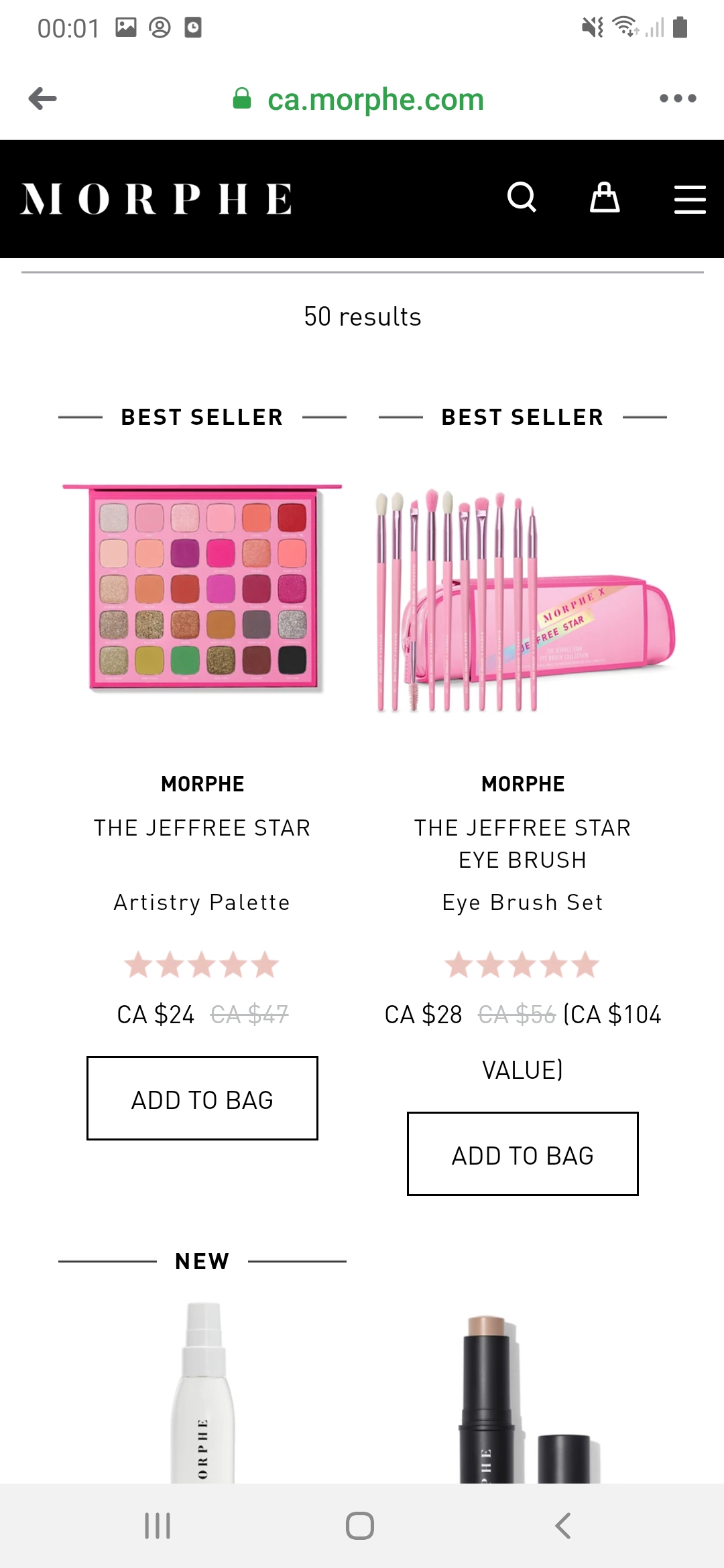
Task: Tap the browser back arrow
Action: coord(44,99)
